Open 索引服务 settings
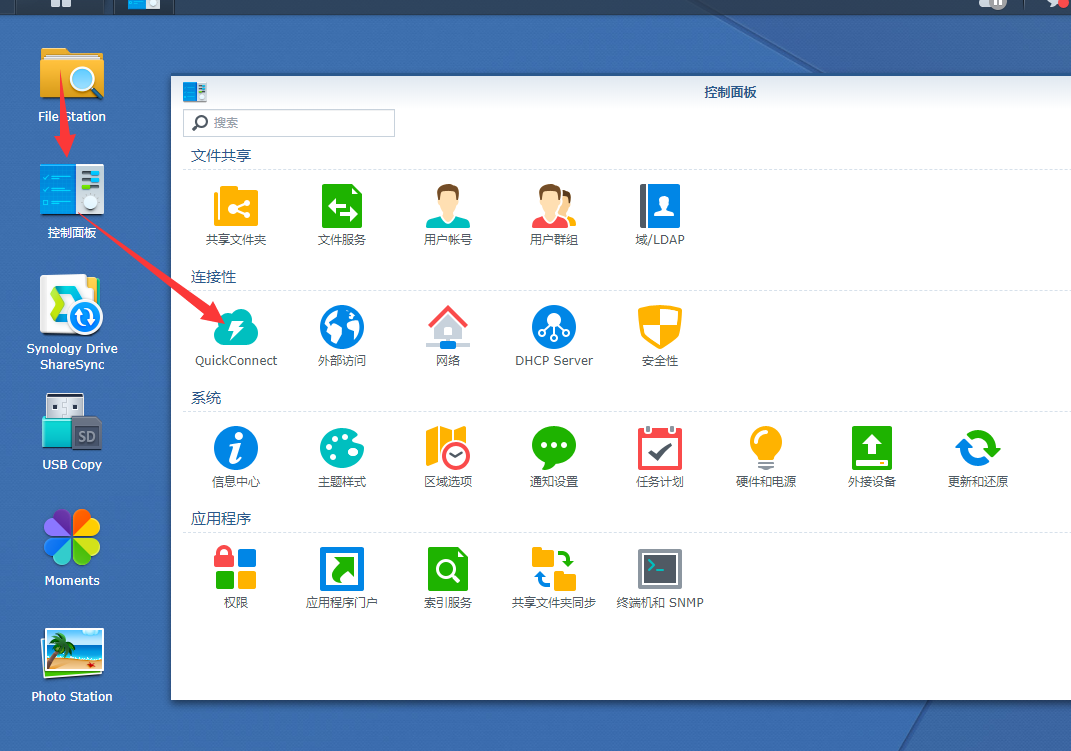Screen dimensions: 1071x751 pos(448,578)
